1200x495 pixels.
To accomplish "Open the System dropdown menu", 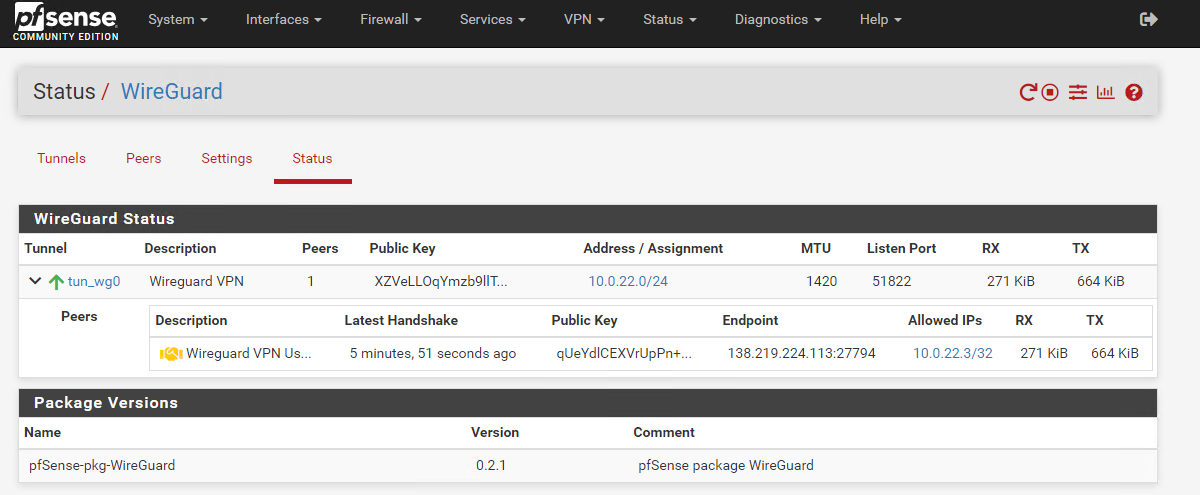I will click(x=177, y=20).
